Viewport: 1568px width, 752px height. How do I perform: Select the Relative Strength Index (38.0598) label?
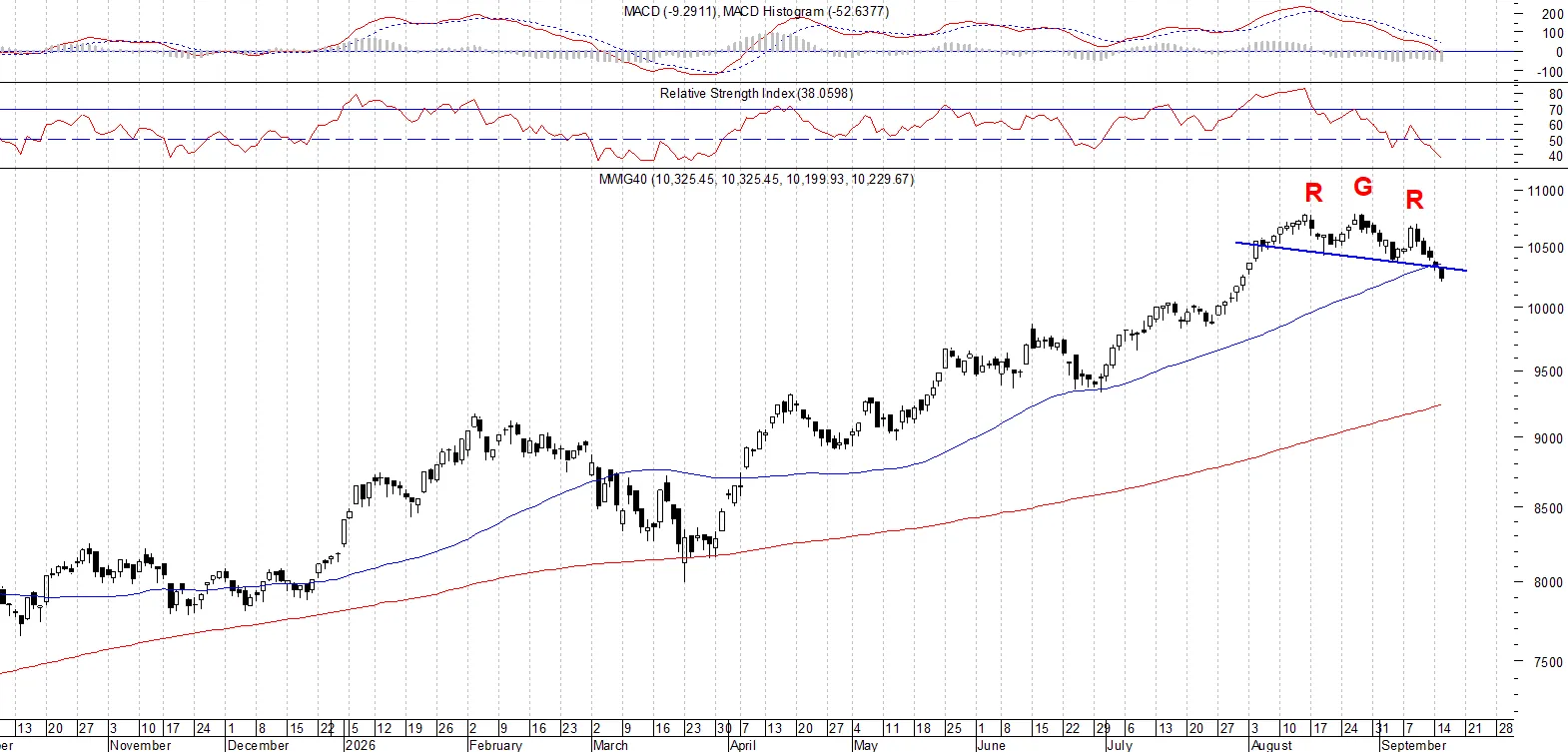pos(756,93)
